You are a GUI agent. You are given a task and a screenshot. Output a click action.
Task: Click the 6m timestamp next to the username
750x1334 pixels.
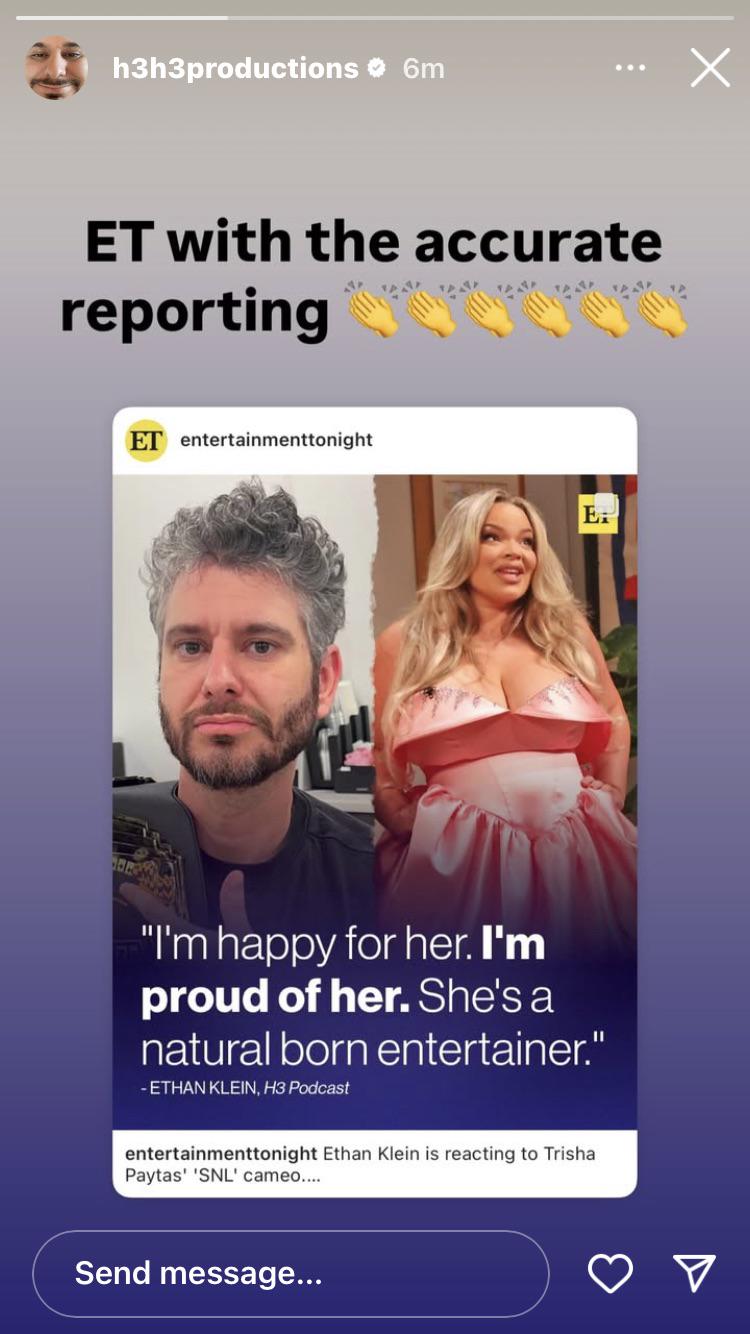(x=423, y=68)
